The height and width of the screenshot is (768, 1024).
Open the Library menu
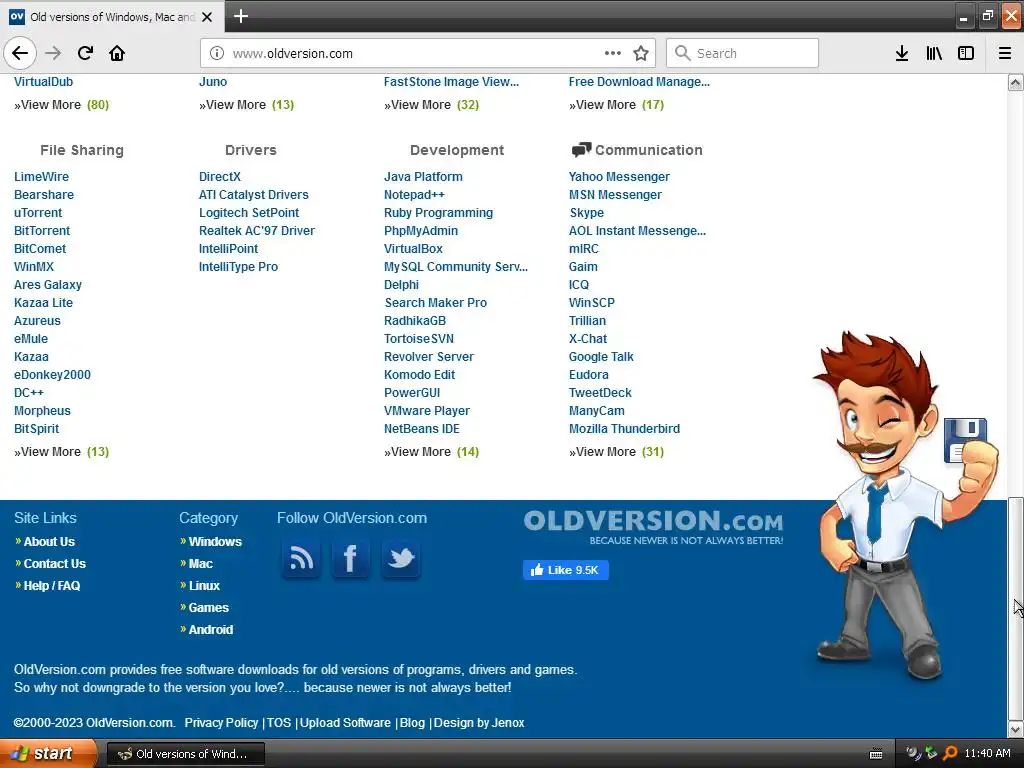coord(934,53)
